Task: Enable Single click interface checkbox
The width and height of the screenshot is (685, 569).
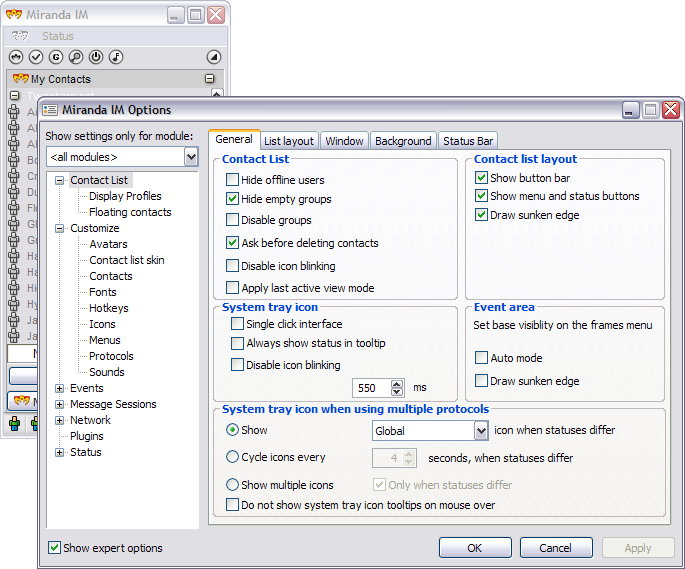Action: [237, 324]
